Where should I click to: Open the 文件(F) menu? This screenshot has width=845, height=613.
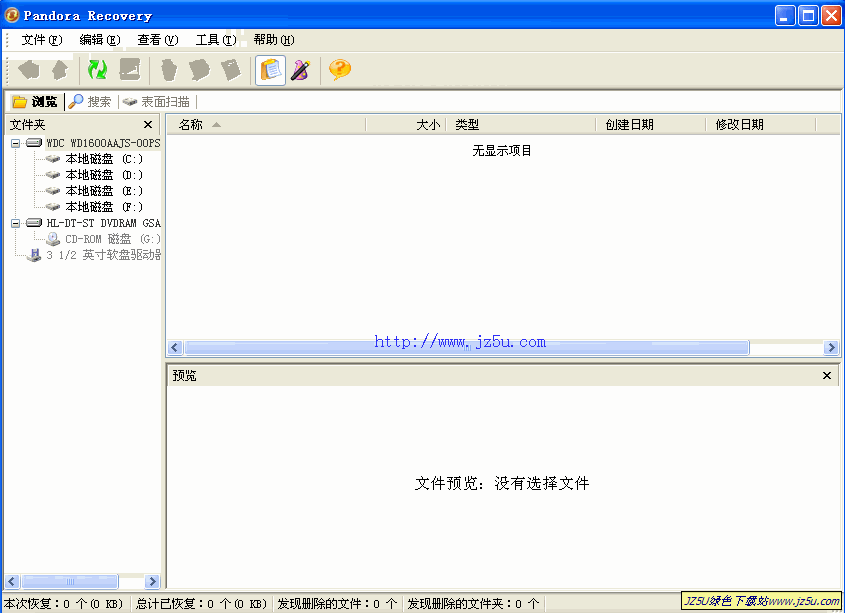click(41, 40)
